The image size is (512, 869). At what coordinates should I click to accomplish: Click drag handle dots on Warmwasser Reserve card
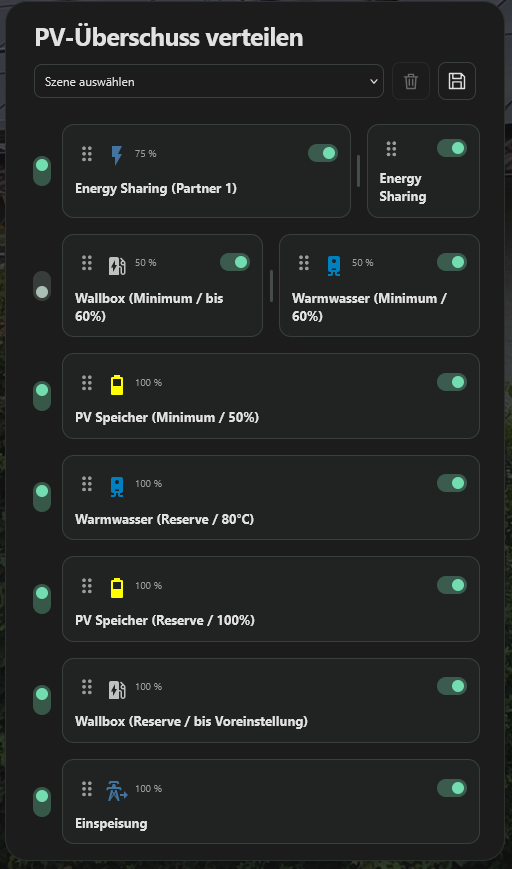click(x=86, y=484)
